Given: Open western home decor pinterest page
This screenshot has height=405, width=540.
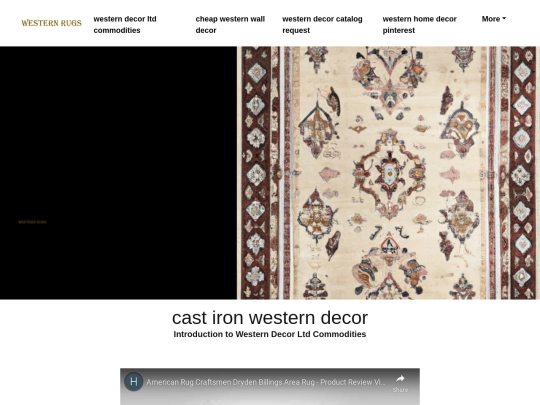Looking at the screenshot, I should click(419, 24).
